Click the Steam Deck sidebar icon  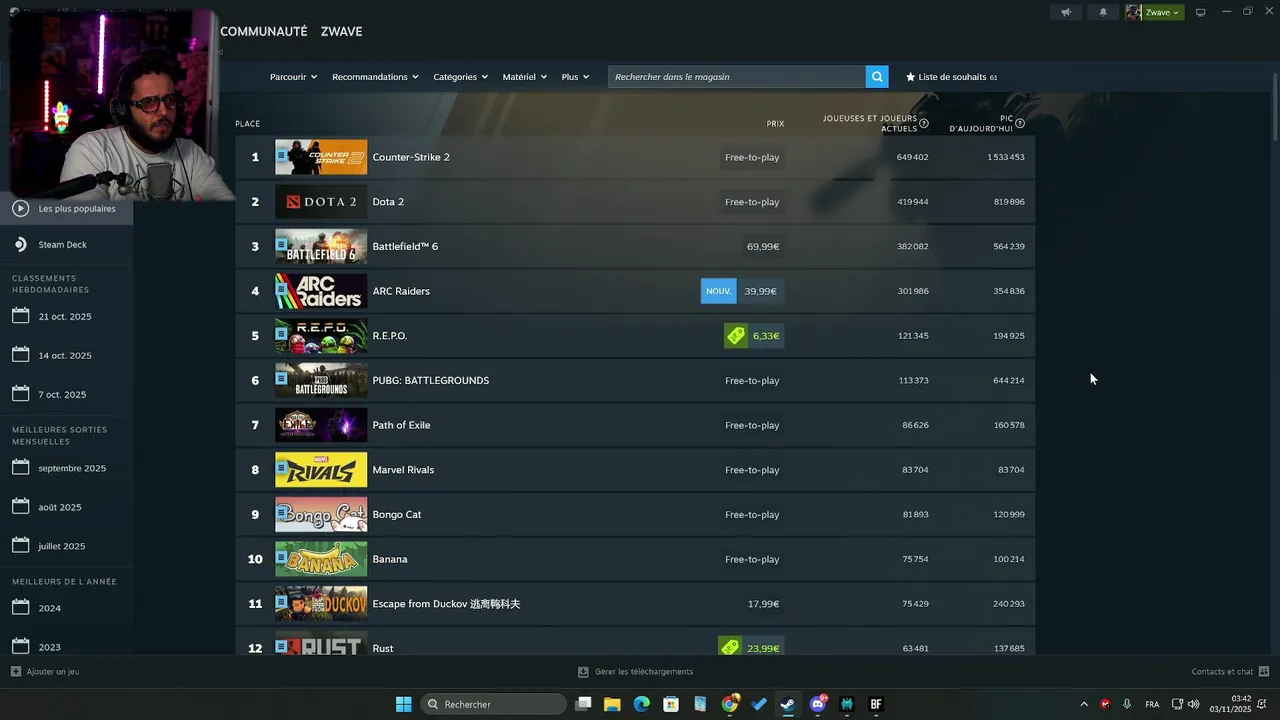(x=20, y=244)
